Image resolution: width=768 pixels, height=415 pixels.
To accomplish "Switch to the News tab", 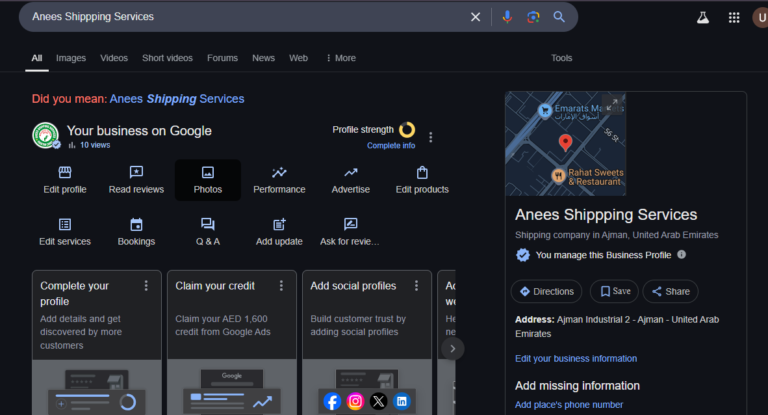I will 263,58.
